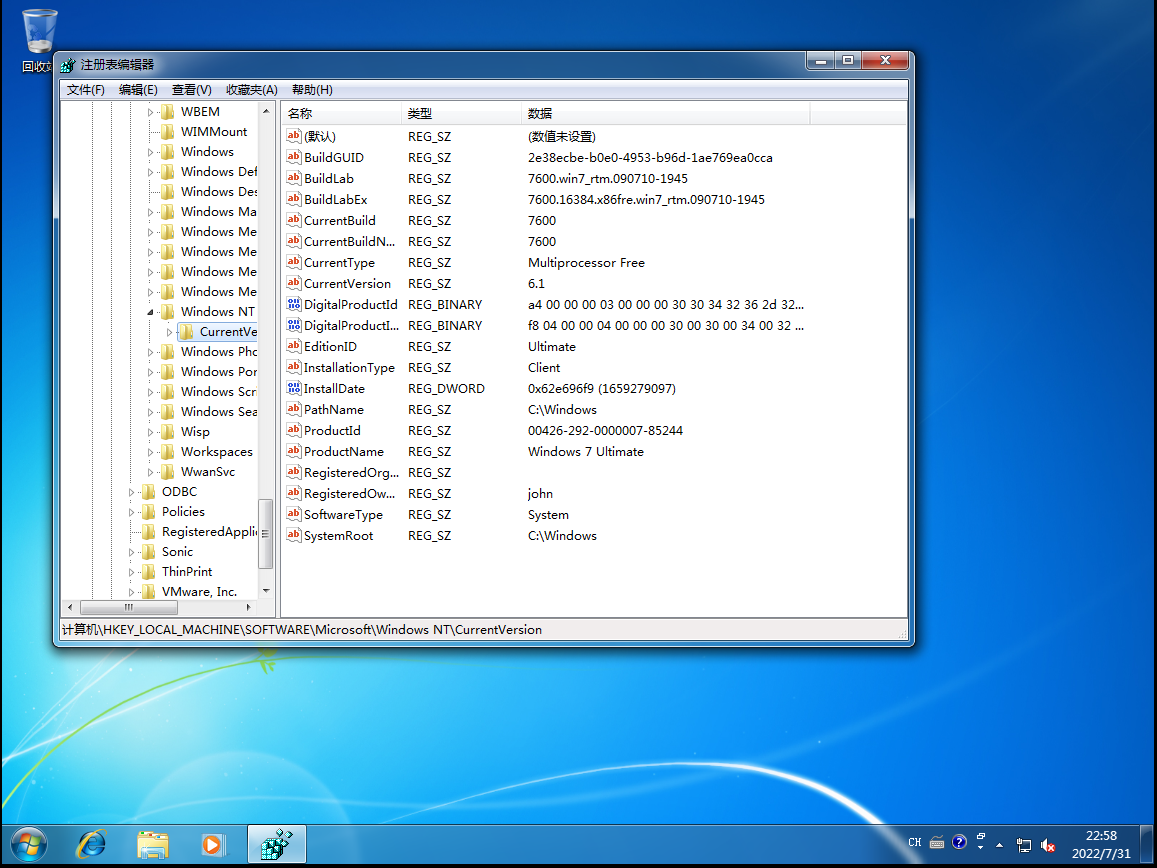Sort by the 名称 column header

[x=342, y=114]
